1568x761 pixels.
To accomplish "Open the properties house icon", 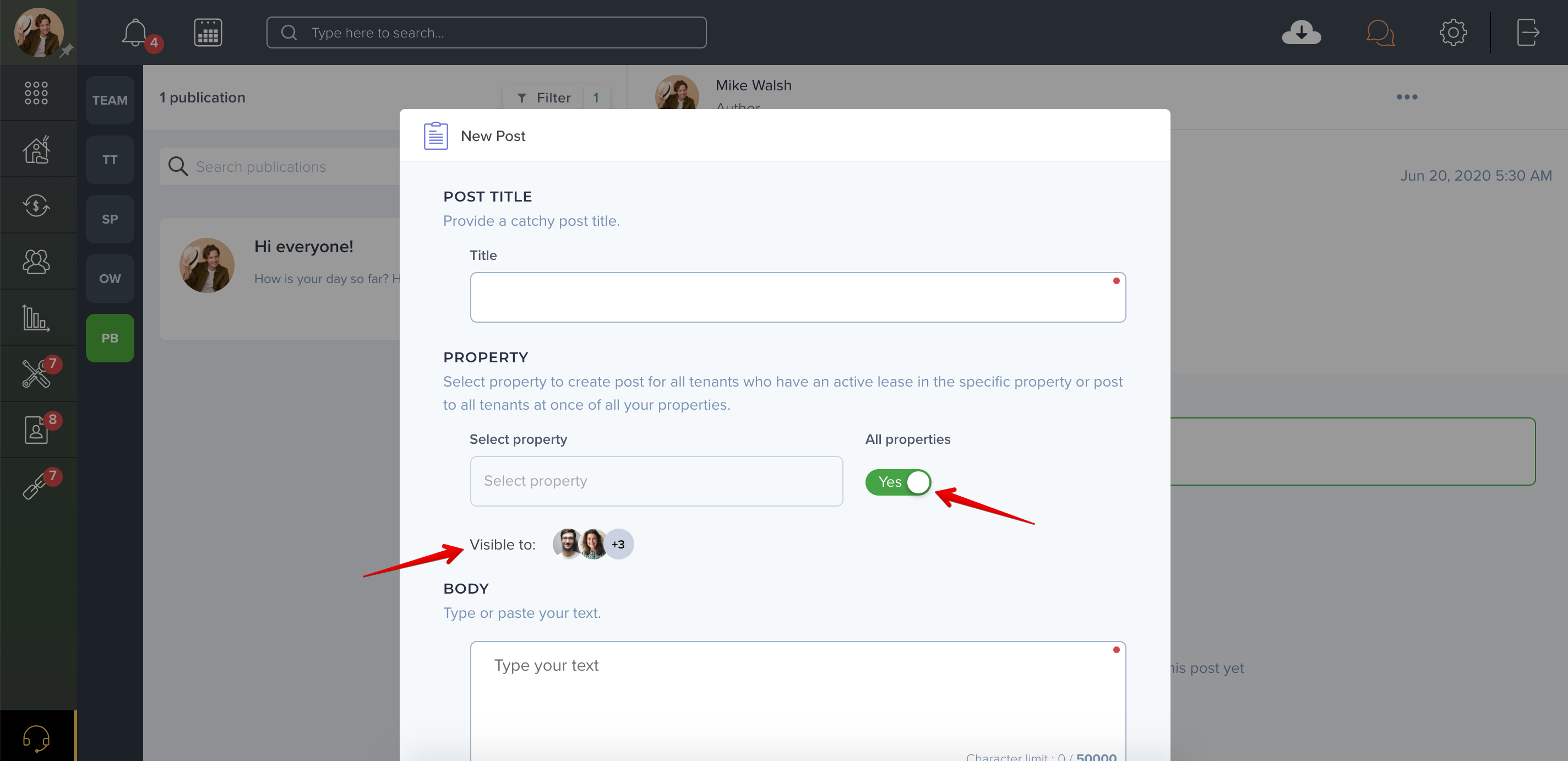I will click(36, 149).
